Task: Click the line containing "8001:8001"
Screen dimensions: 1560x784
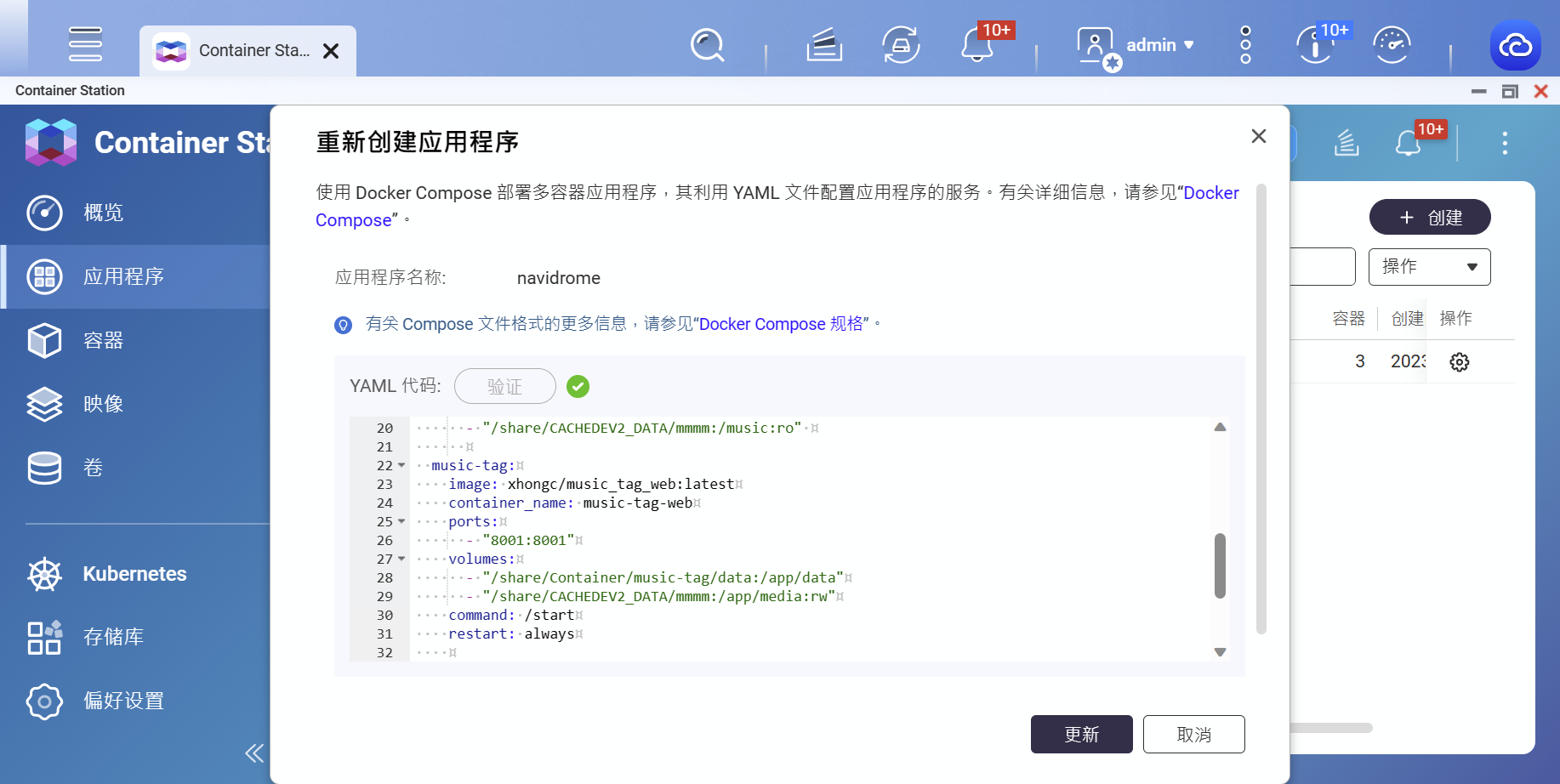Action: pyautogui.click(x=529, y=540)
